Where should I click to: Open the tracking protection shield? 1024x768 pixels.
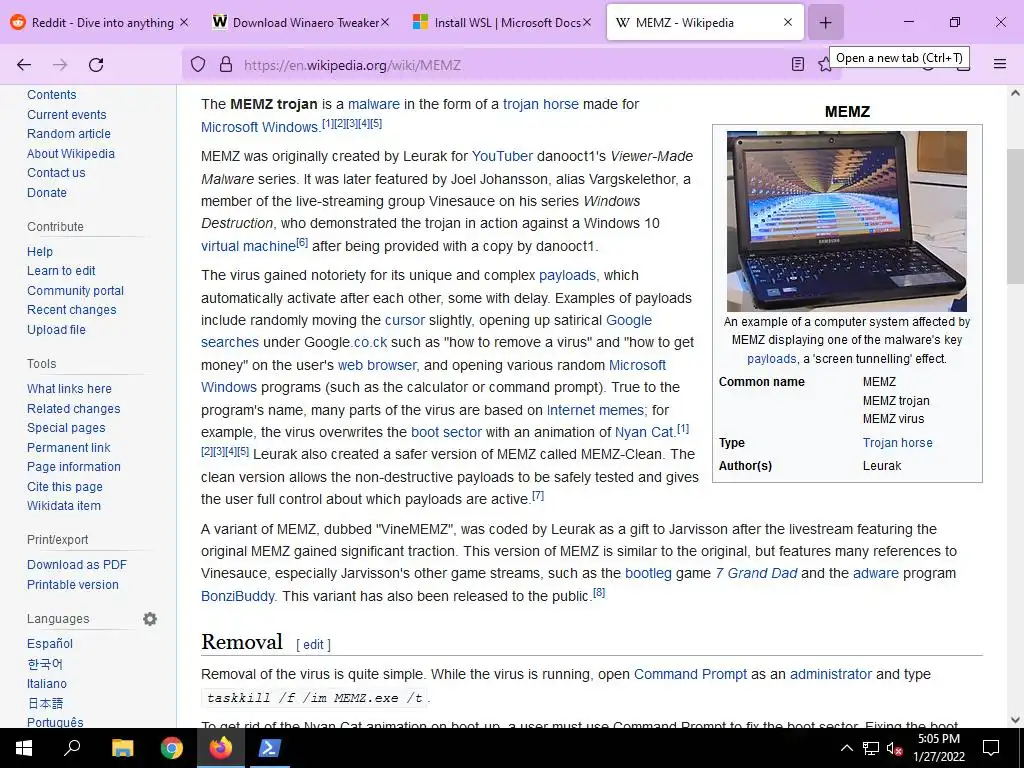pos(198,65)
